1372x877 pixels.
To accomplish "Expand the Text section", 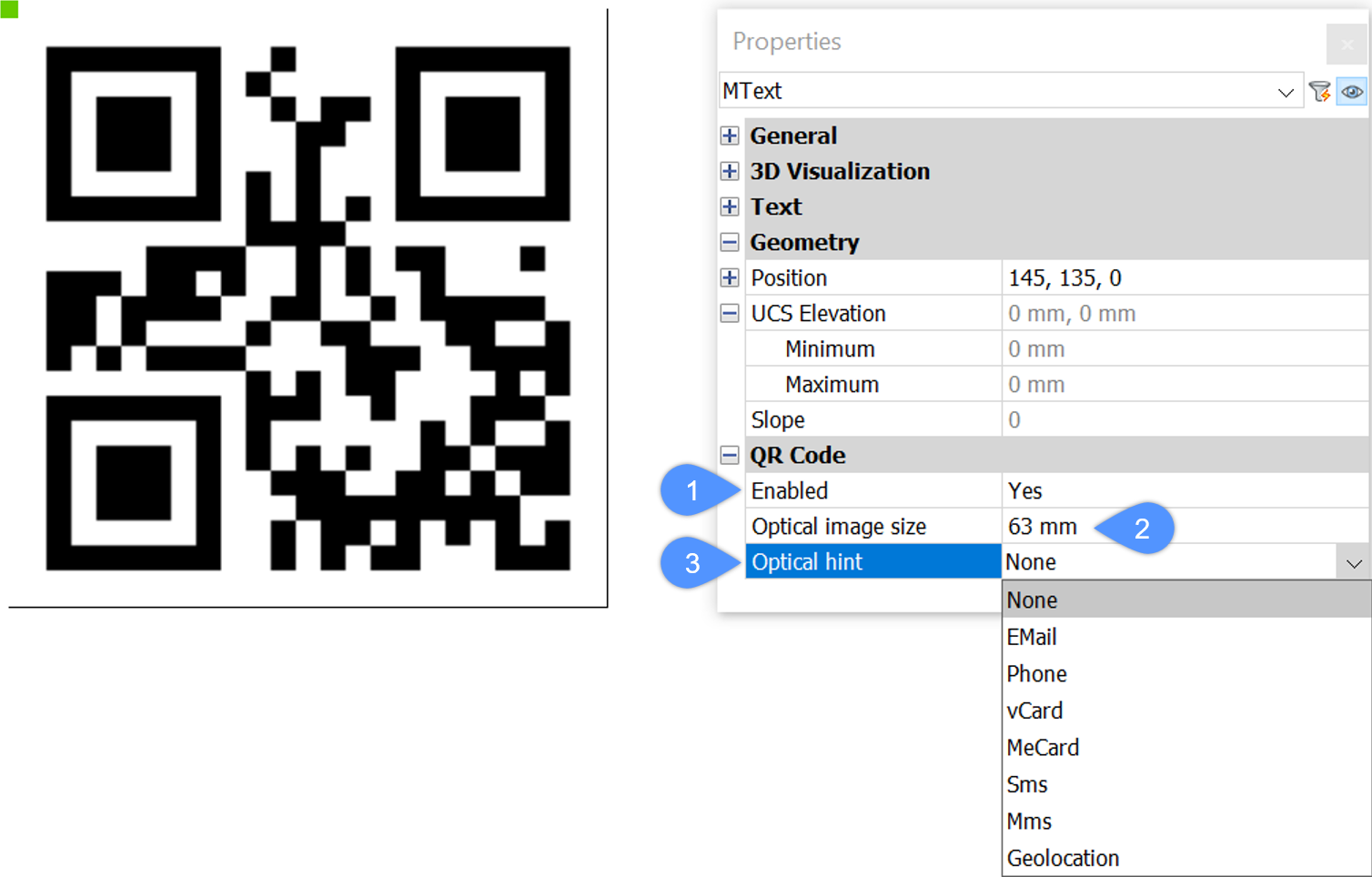I will point(730,207).
